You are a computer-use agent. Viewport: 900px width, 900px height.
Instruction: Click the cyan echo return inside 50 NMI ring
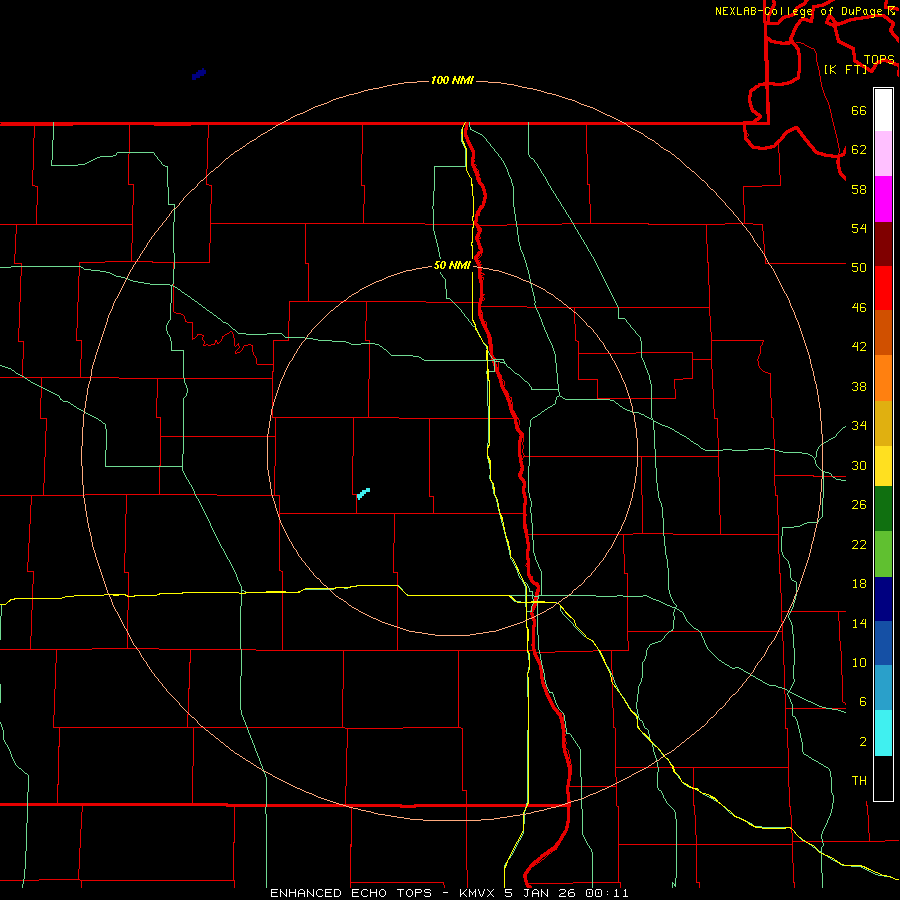coord(363,494)
